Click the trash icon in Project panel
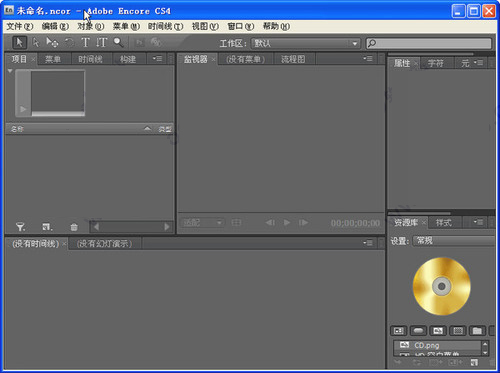 point(74,227)
